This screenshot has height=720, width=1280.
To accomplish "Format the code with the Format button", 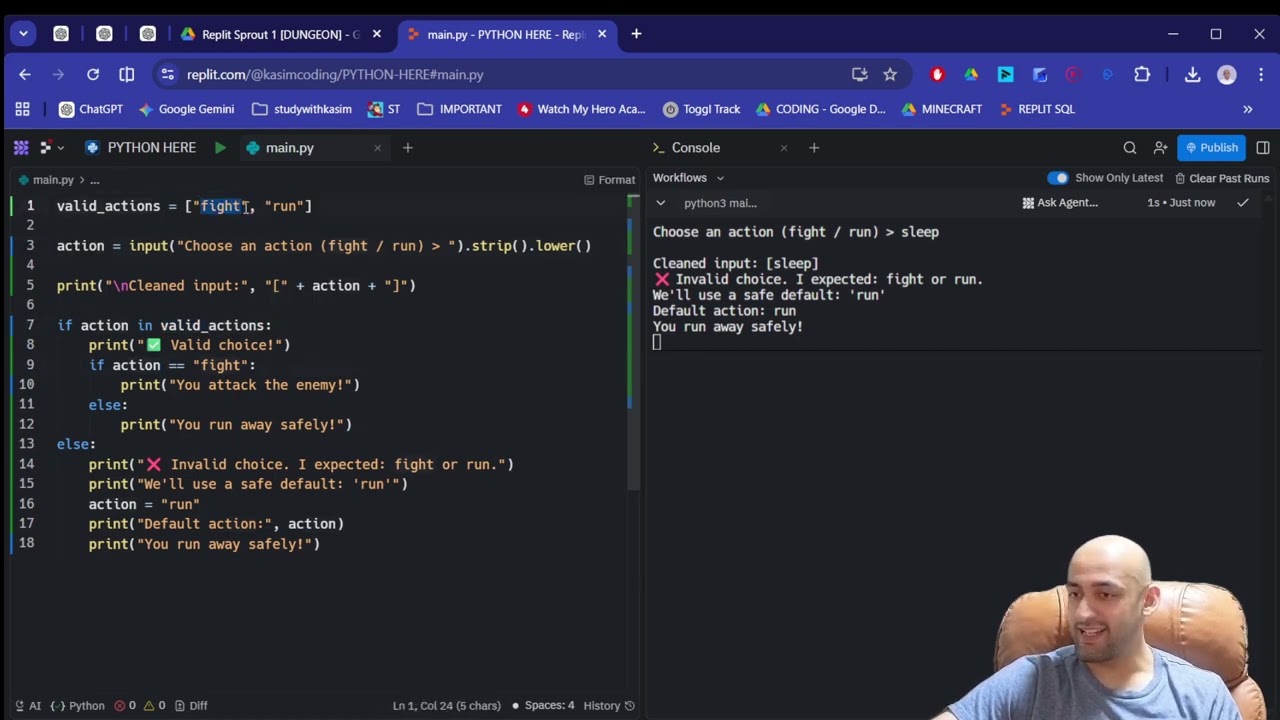I will tap(609, 180).
